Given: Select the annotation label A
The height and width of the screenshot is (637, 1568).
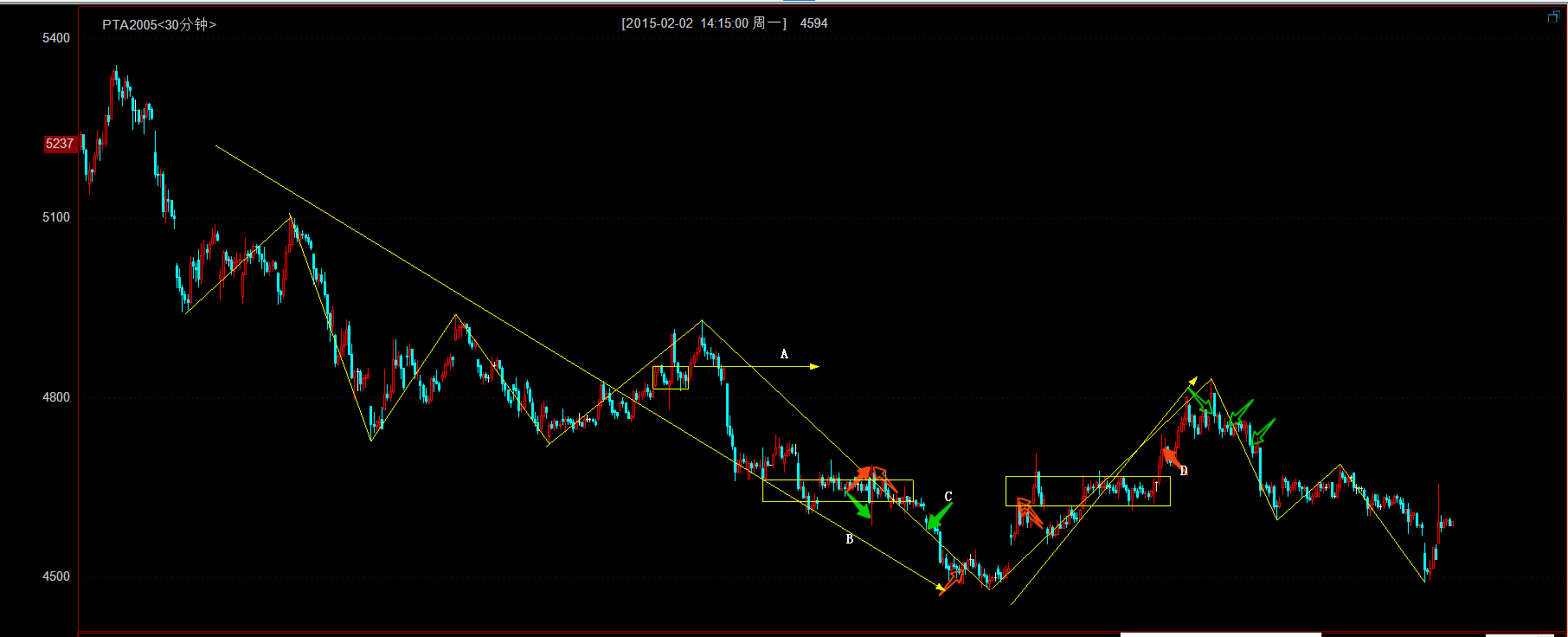Looking at the screenshot, I should tap(784, 354).
